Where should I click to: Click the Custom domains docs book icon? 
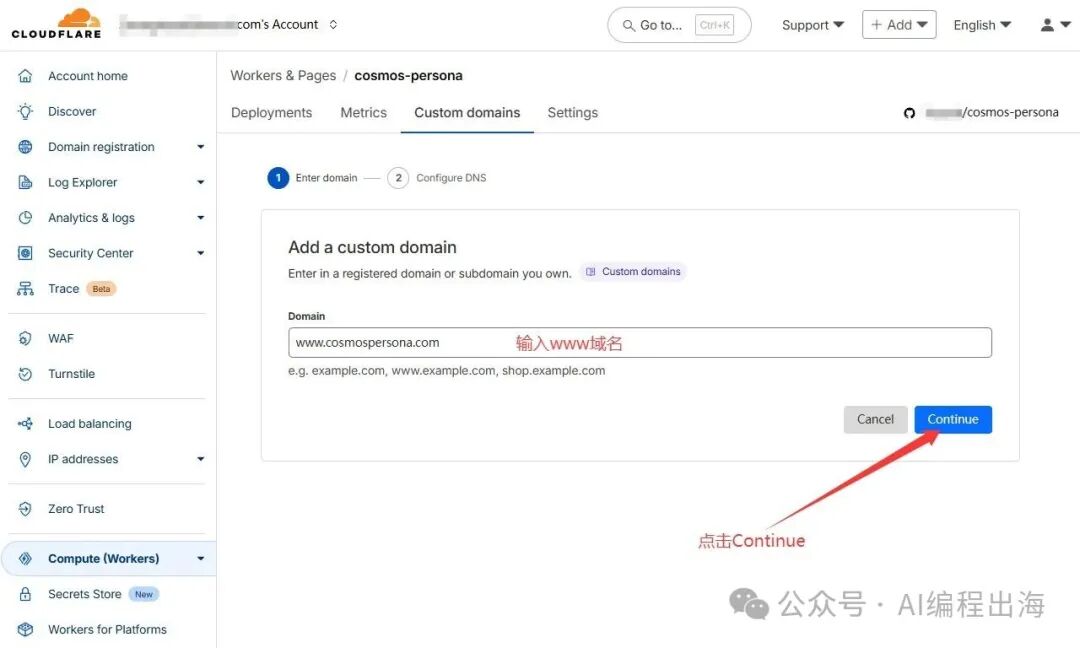pos(590,272)
